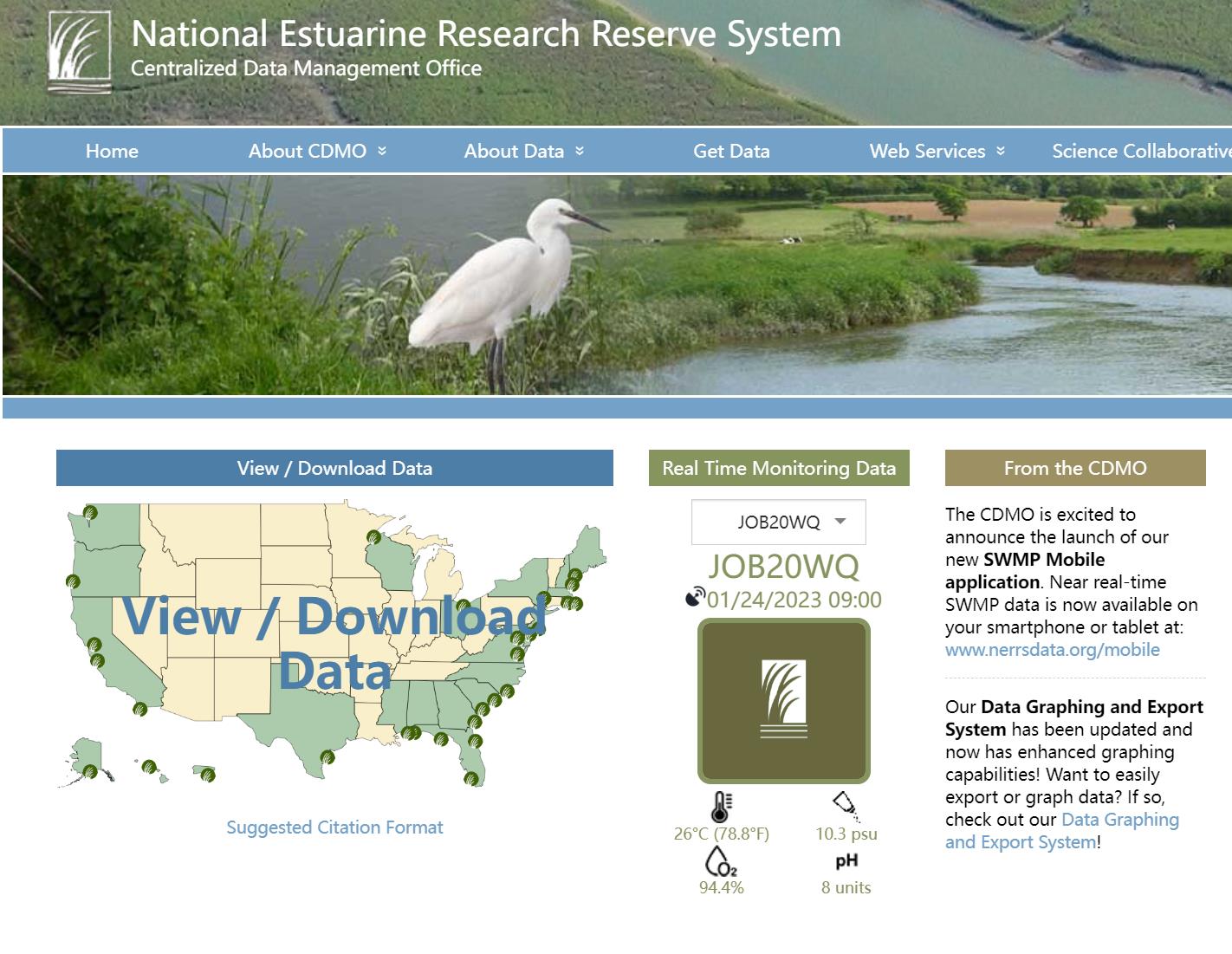Click the salinity icon above 10.3 psu

tap(846, 806)
